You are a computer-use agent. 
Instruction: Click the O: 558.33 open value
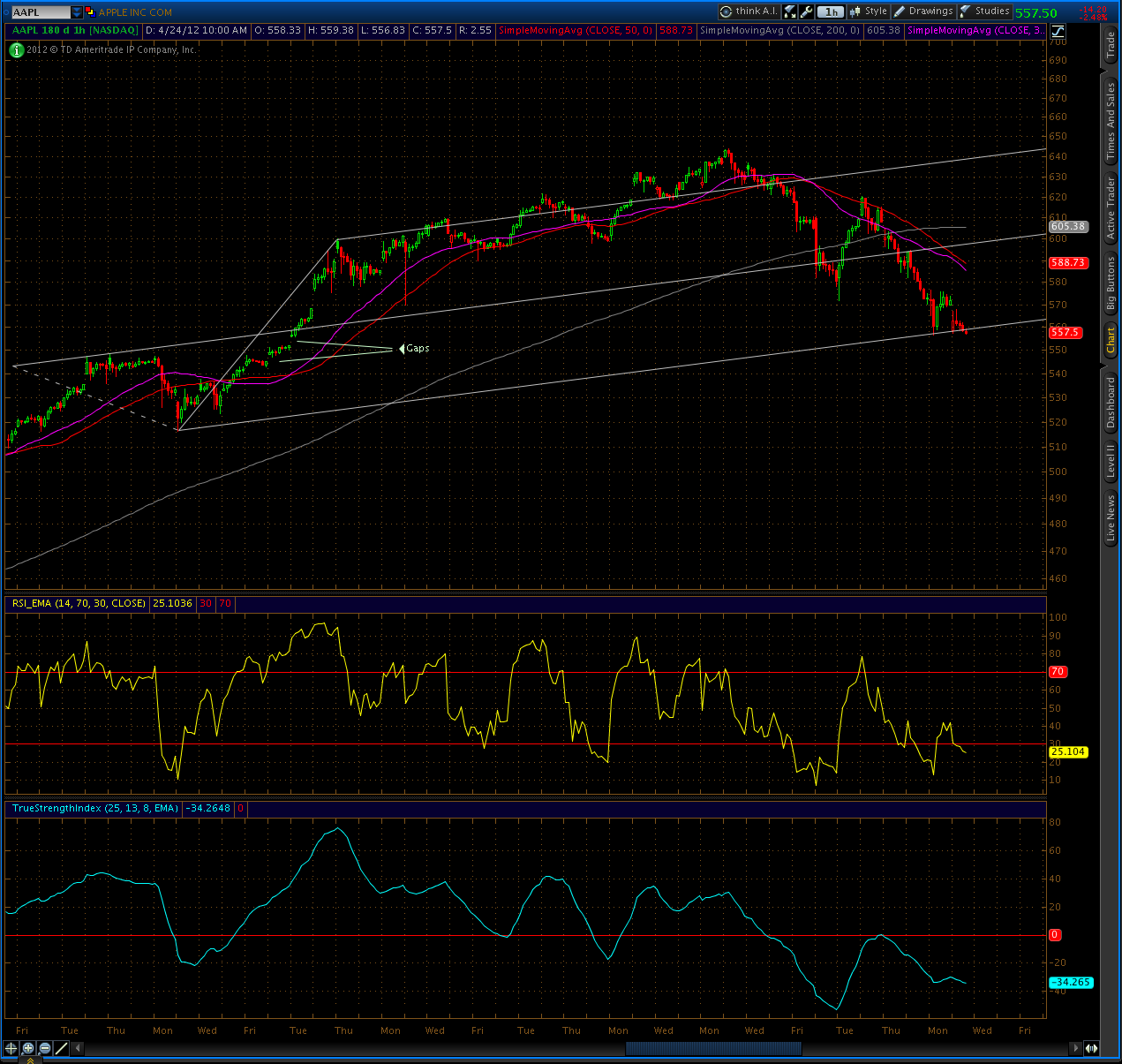click(x=278, y=30)
